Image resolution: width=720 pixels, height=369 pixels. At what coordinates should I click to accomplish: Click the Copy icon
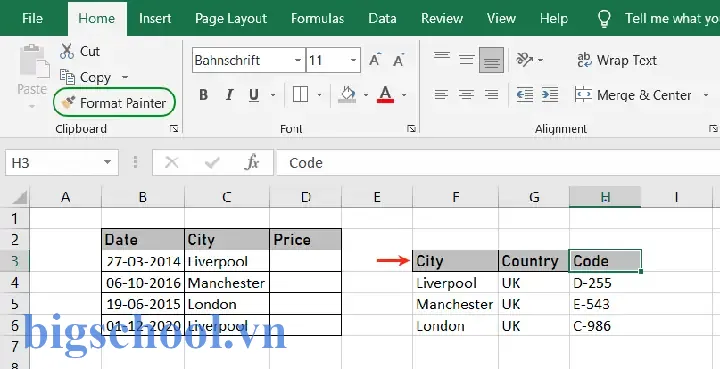point(67,77)
